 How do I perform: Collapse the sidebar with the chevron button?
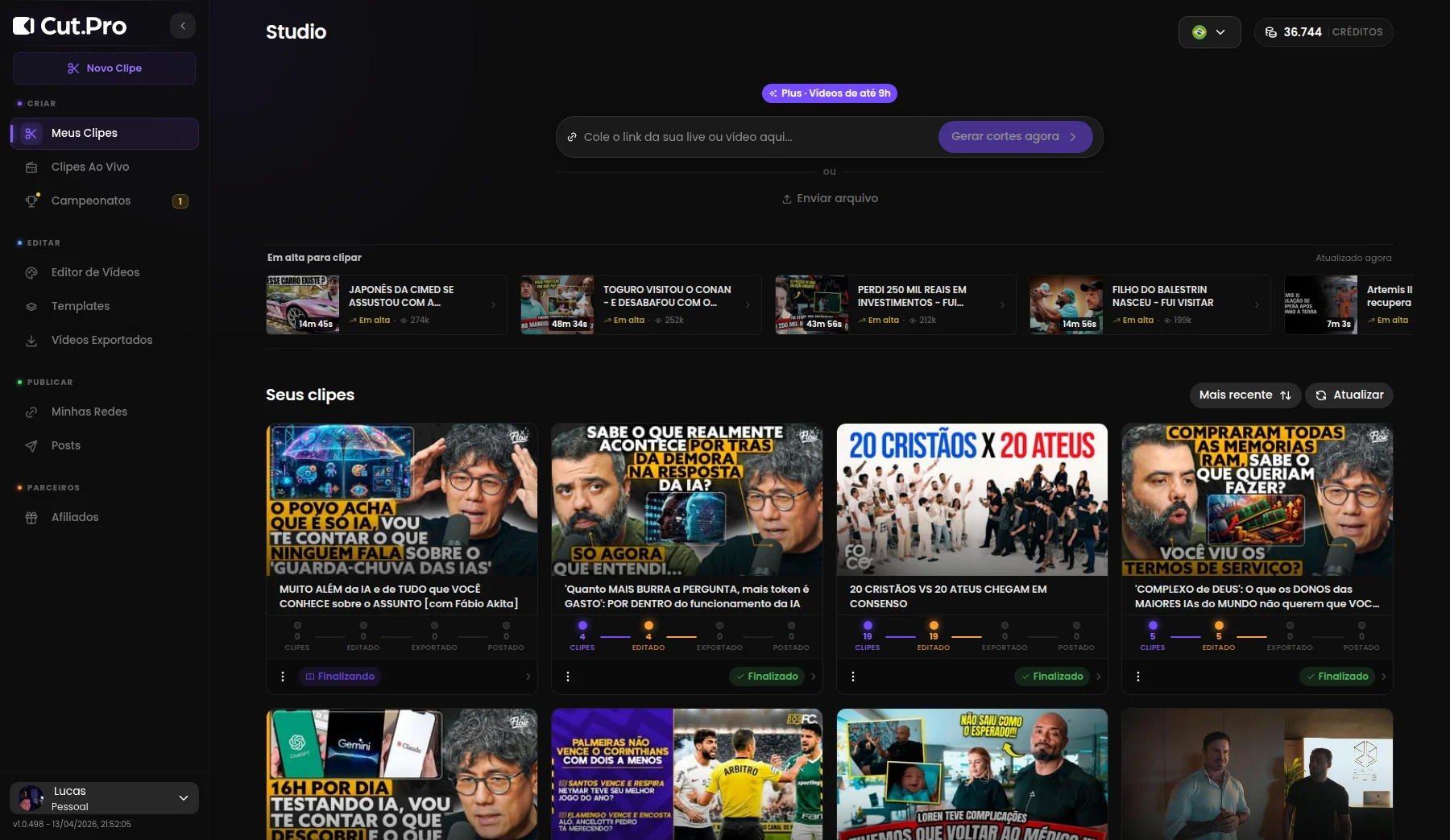[183, 26]
